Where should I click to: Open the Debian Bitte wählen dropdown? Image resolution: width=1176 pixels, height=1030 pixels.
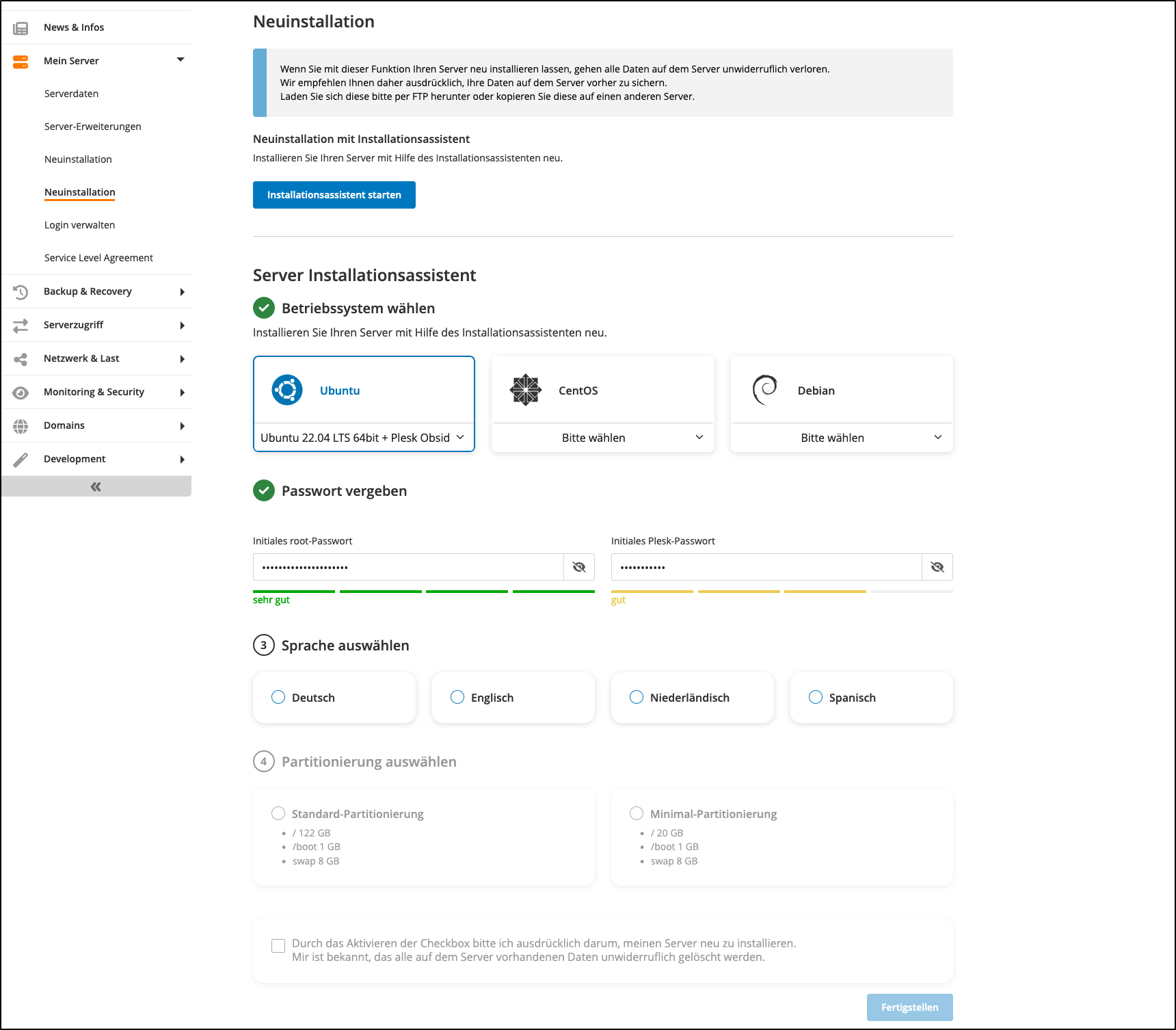(842, 438)
